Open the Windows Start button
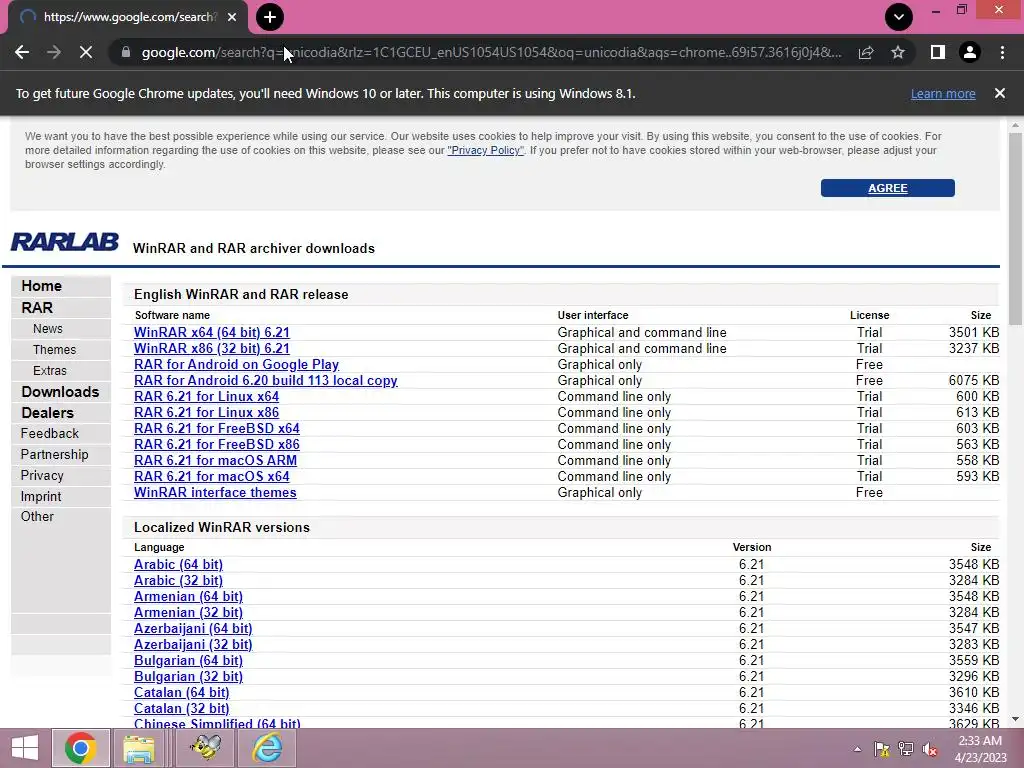The height and width of the screenshot is (768, 1024). click(x=25, y=748)
